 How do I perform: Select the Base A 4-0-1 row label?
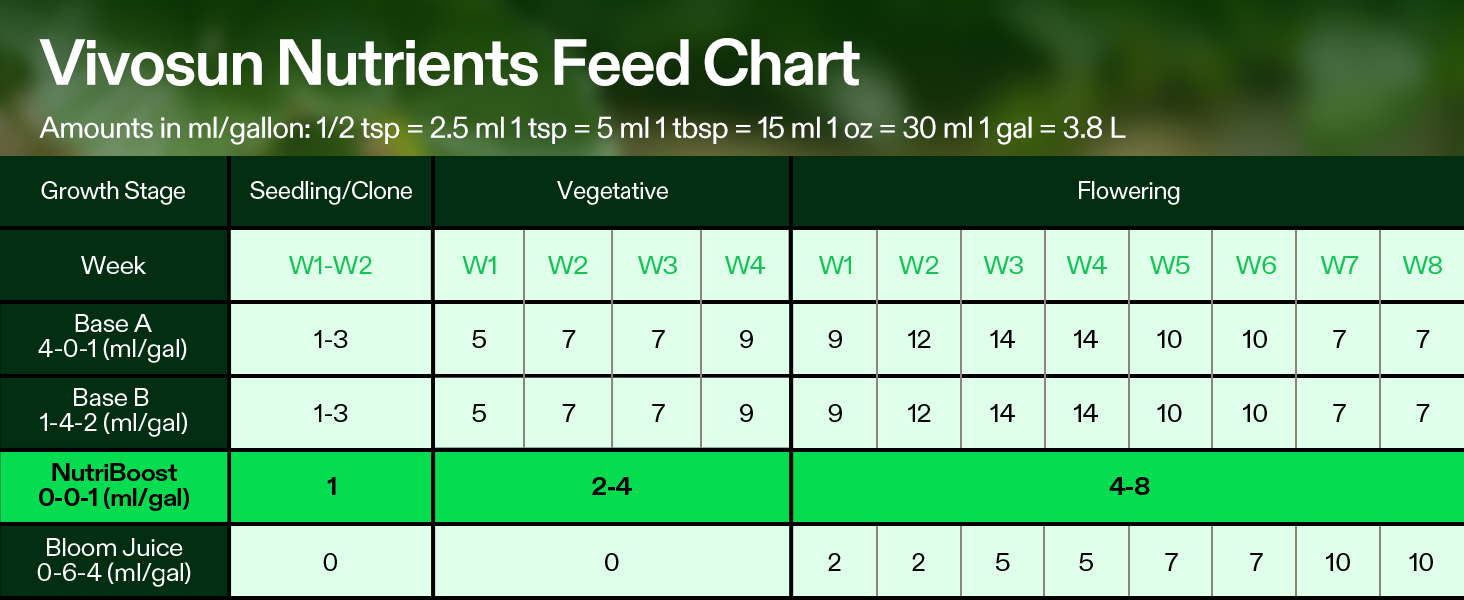click(x=115, y=338)
